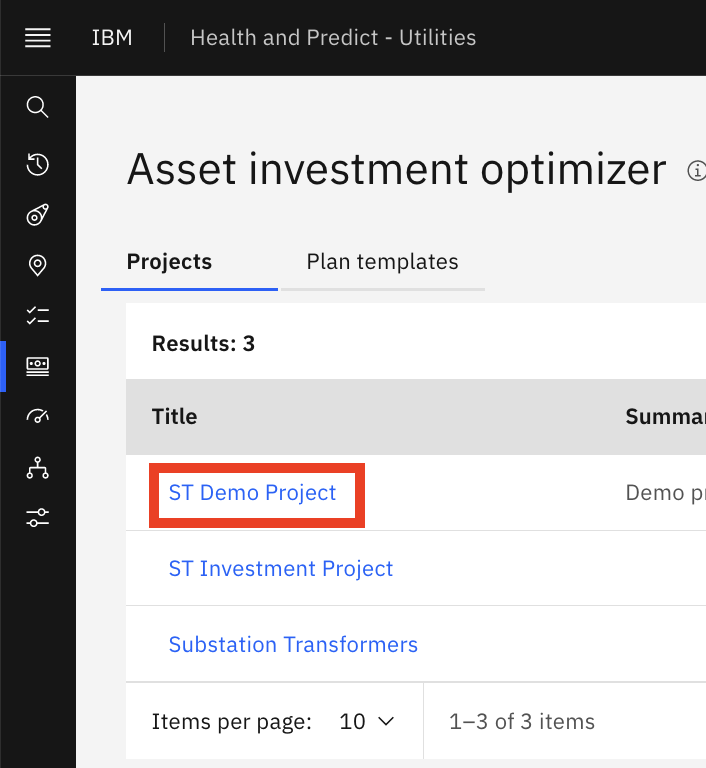Open the hierarchy tree icon in sidebar
706x768 pixels.
pos(38,468)
